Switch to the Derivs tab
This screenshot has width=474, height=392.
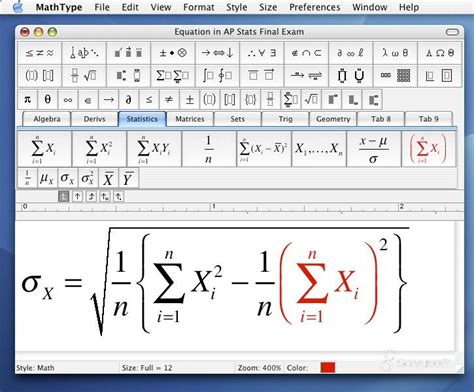94,119
